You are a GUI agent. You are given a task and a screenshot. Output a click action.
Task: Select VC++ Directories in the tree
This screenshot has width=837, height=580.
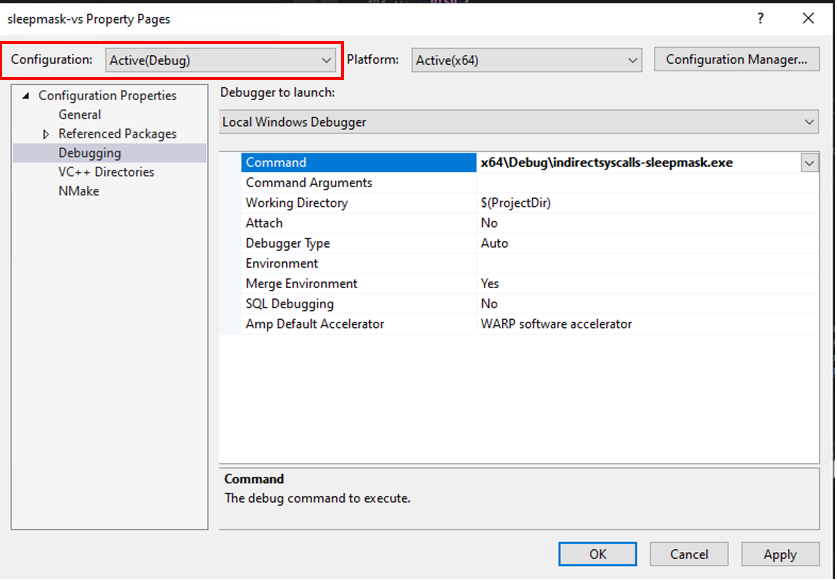point(106,172)
